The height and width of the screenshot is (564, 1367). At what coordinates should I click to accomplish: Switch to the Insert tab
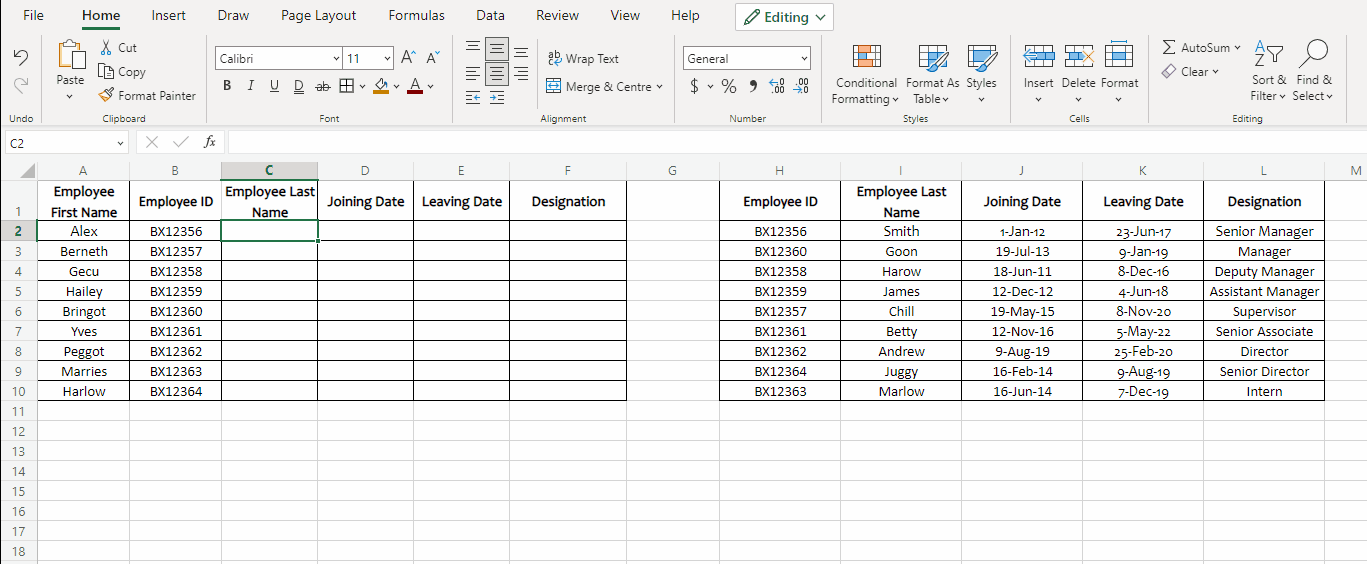(x=168, y=15)
